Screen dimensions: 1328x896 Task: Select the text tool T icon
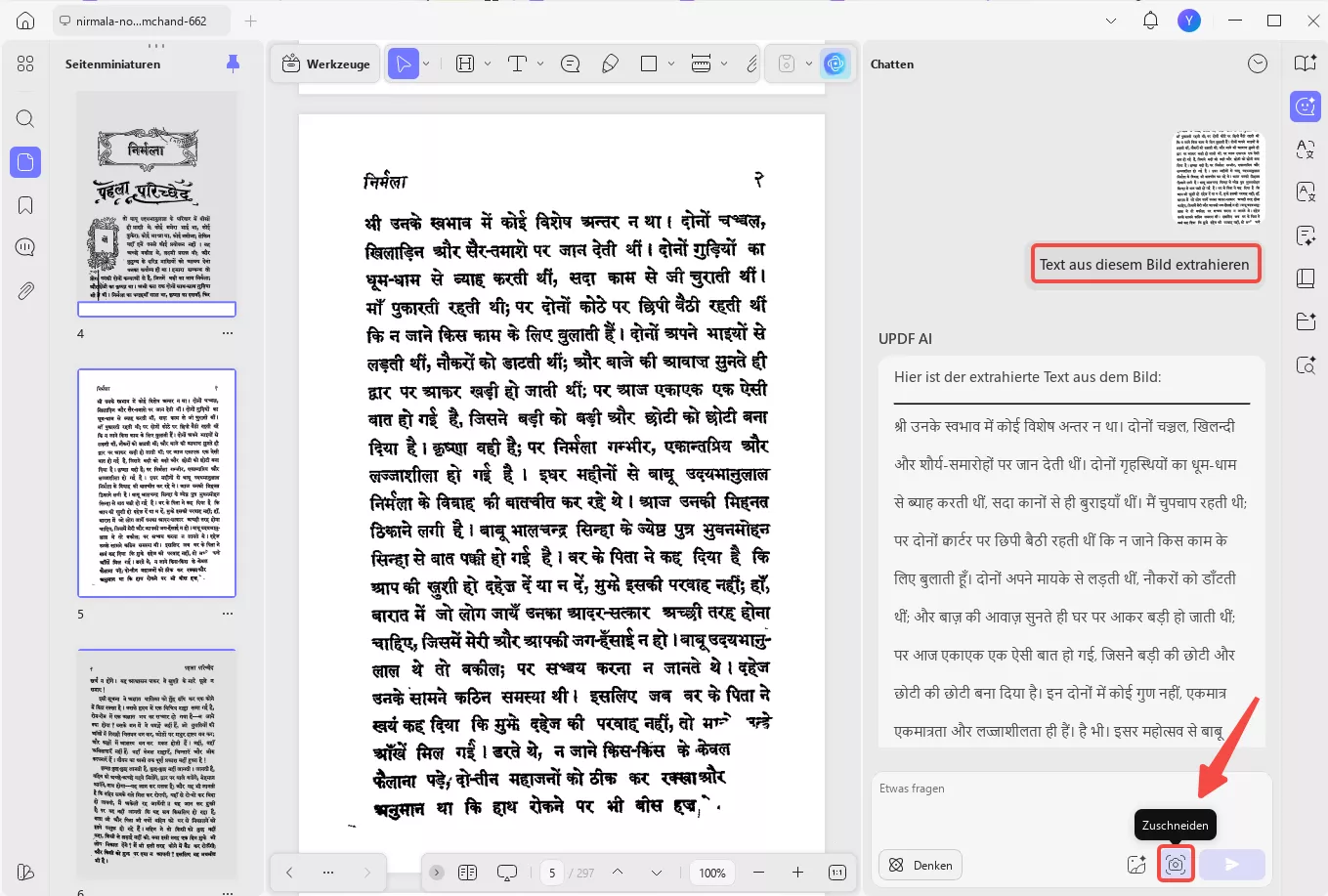click(x=518, y=64)
